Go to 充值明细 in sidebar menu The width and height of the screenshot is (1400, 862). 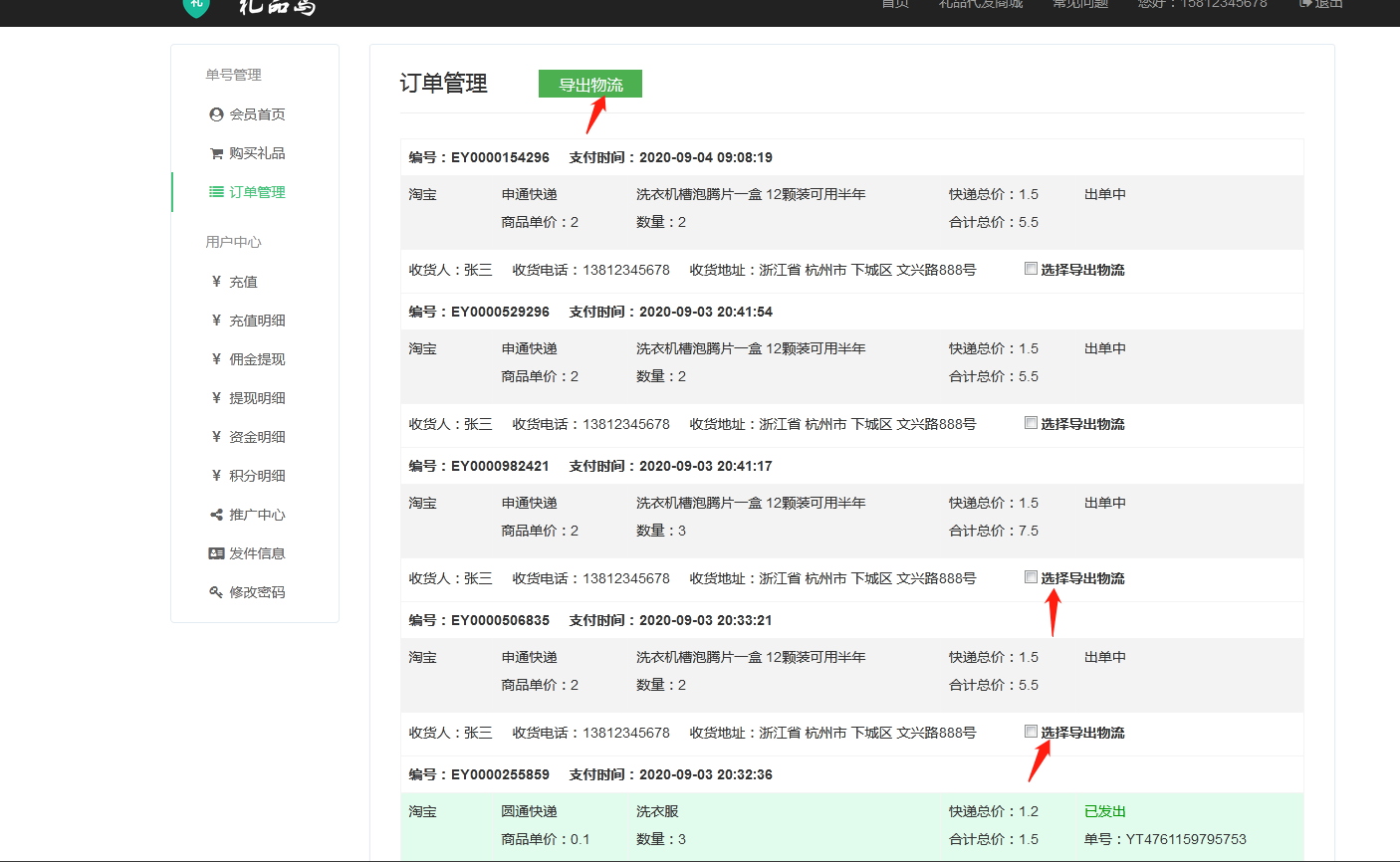(x=257, y=321)
